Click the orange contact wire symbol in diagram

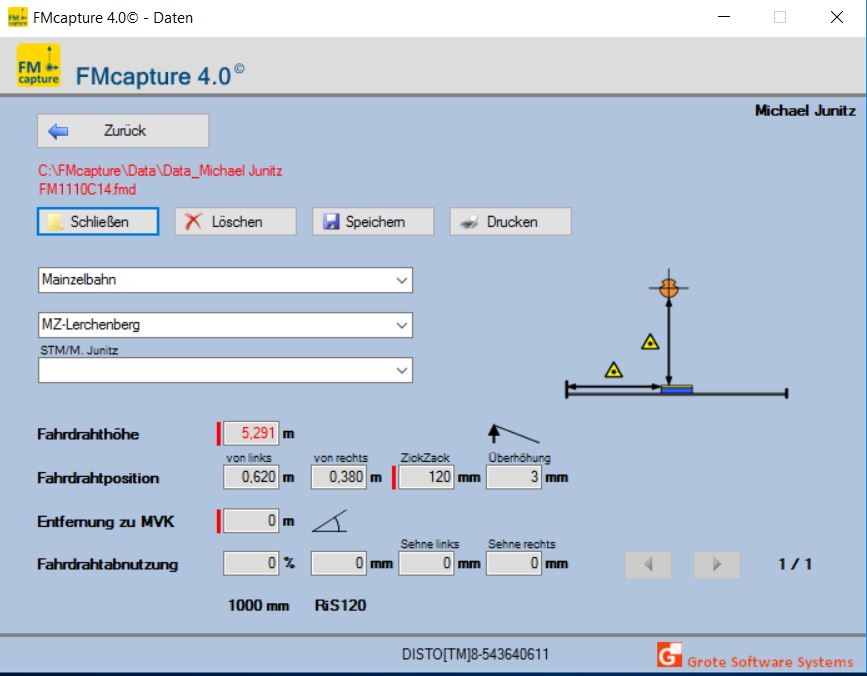tap(668, 287)
